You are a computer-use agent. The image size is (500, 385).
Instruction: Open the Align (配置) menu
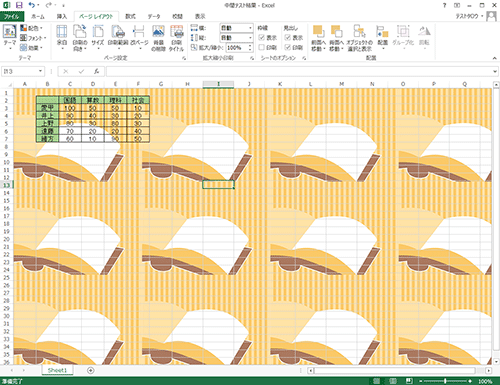pyautogui.click(x=383, y=37)
